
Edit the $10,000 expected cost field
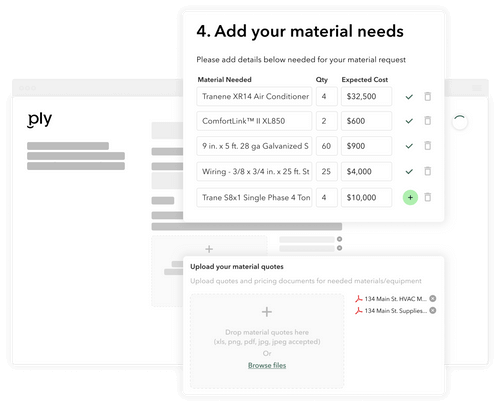(366, 197)
